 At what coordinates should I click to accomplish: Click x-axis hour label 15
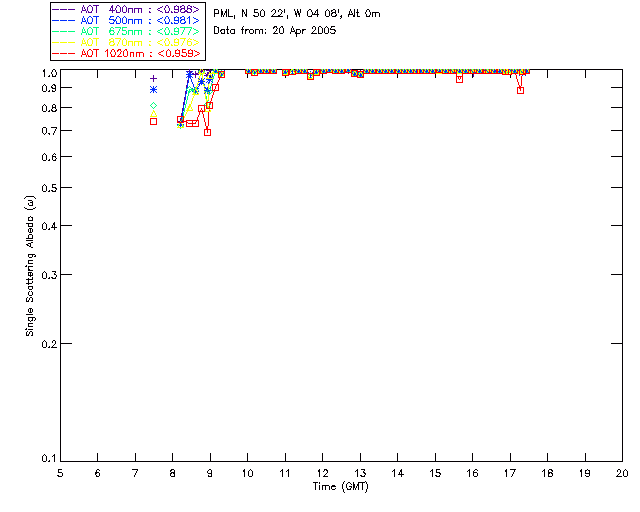pyautogui.click(x=435, y=473)
